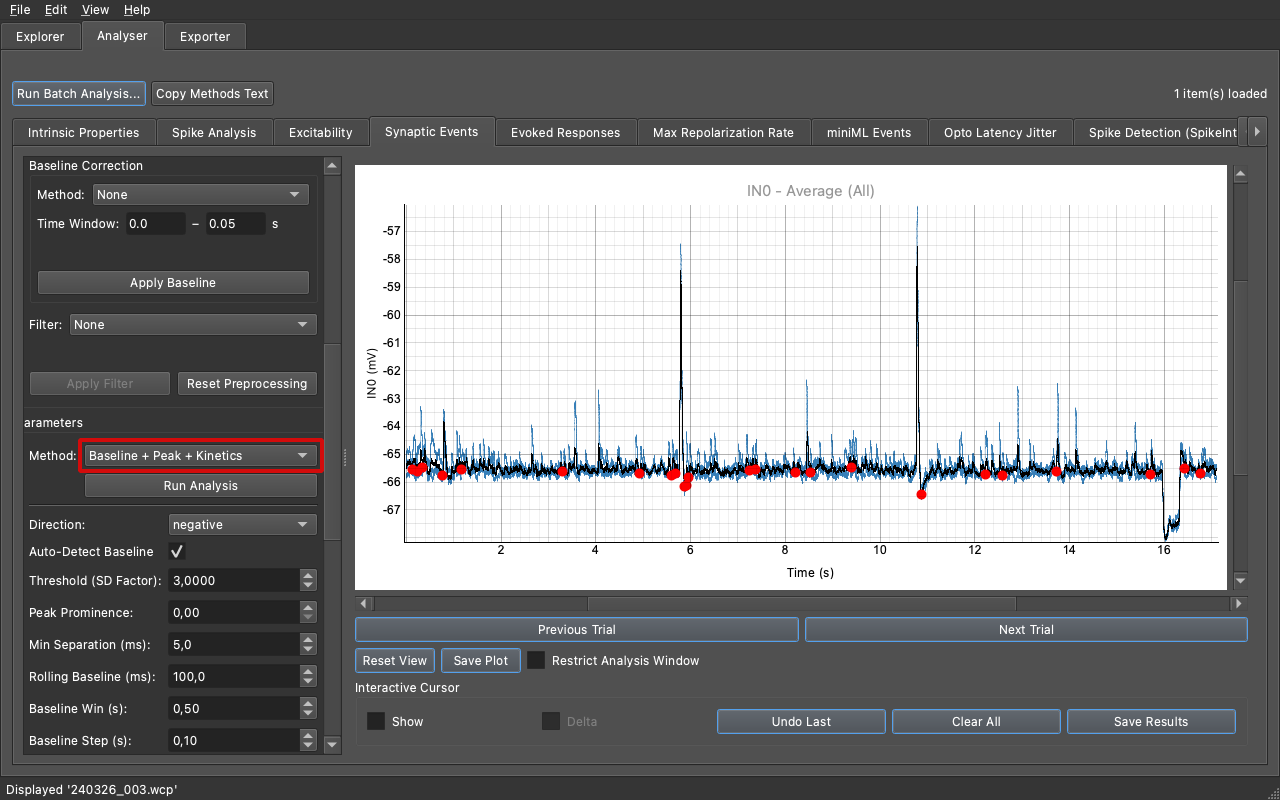This screenshot has width=1280, height=800.
Task: Open the Edit menu
Action: (56, 10)
